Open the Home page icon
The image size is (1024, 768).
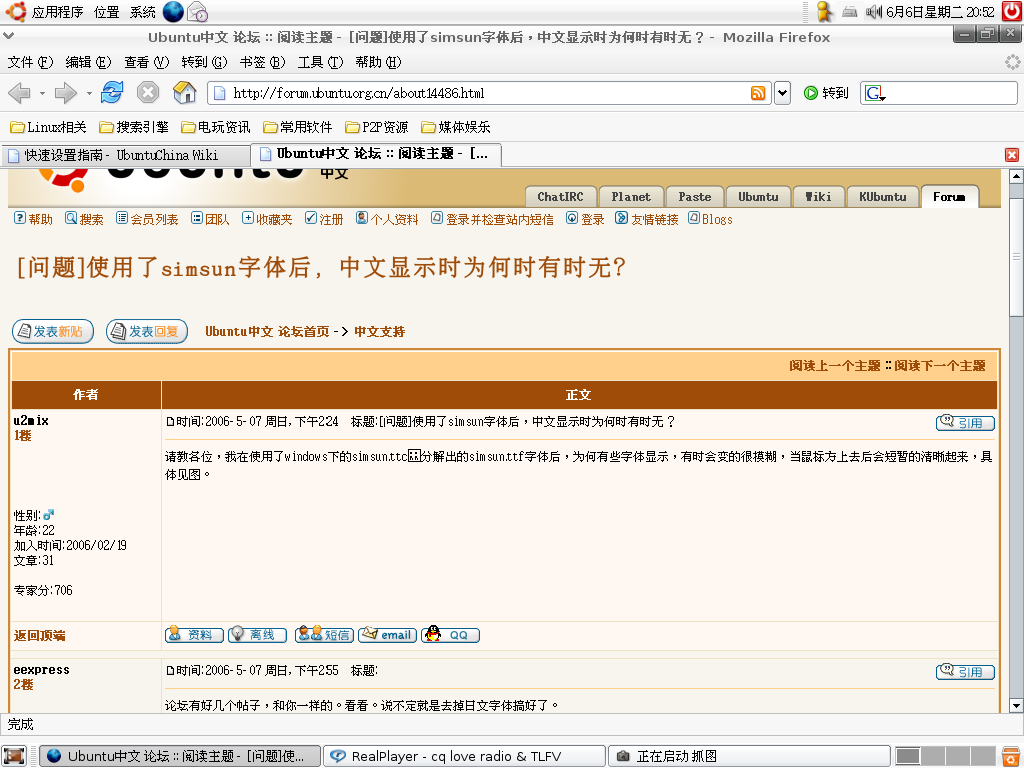tap(185, 93)
